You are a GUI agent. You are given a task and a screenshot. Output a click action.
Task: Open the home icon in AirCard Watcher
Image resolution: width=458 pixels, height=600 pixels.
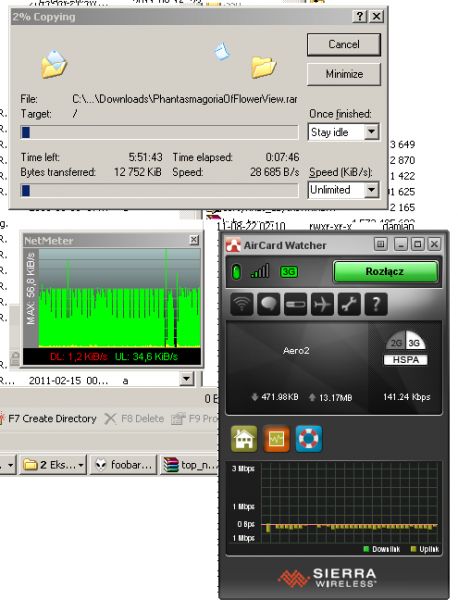pyautogui.click(x=244, y=439)
